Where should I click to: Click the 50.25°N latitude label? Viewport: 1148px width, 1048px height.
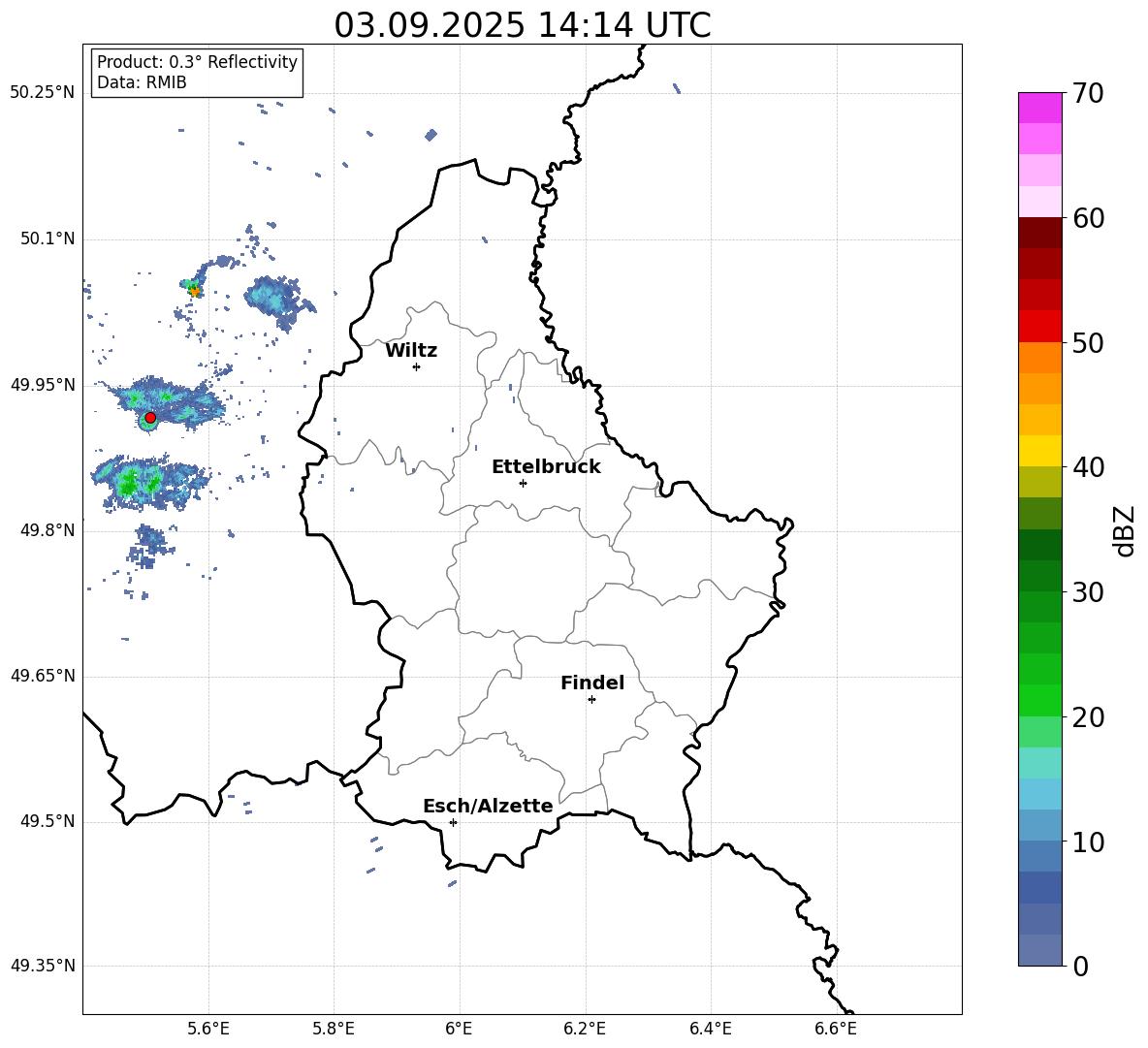(x=43, y=93)
